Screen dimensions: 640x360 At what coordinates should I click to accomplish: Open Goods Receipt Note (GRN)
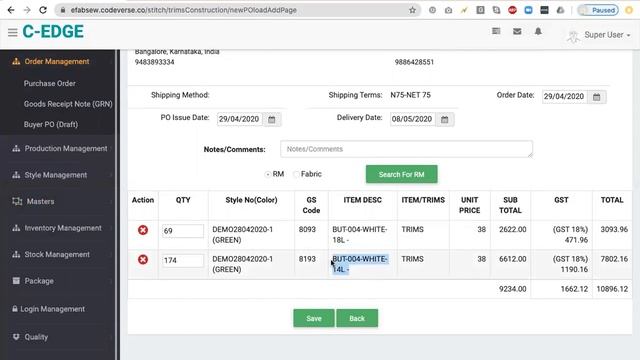pyautogui.click(x=68, y=104)
